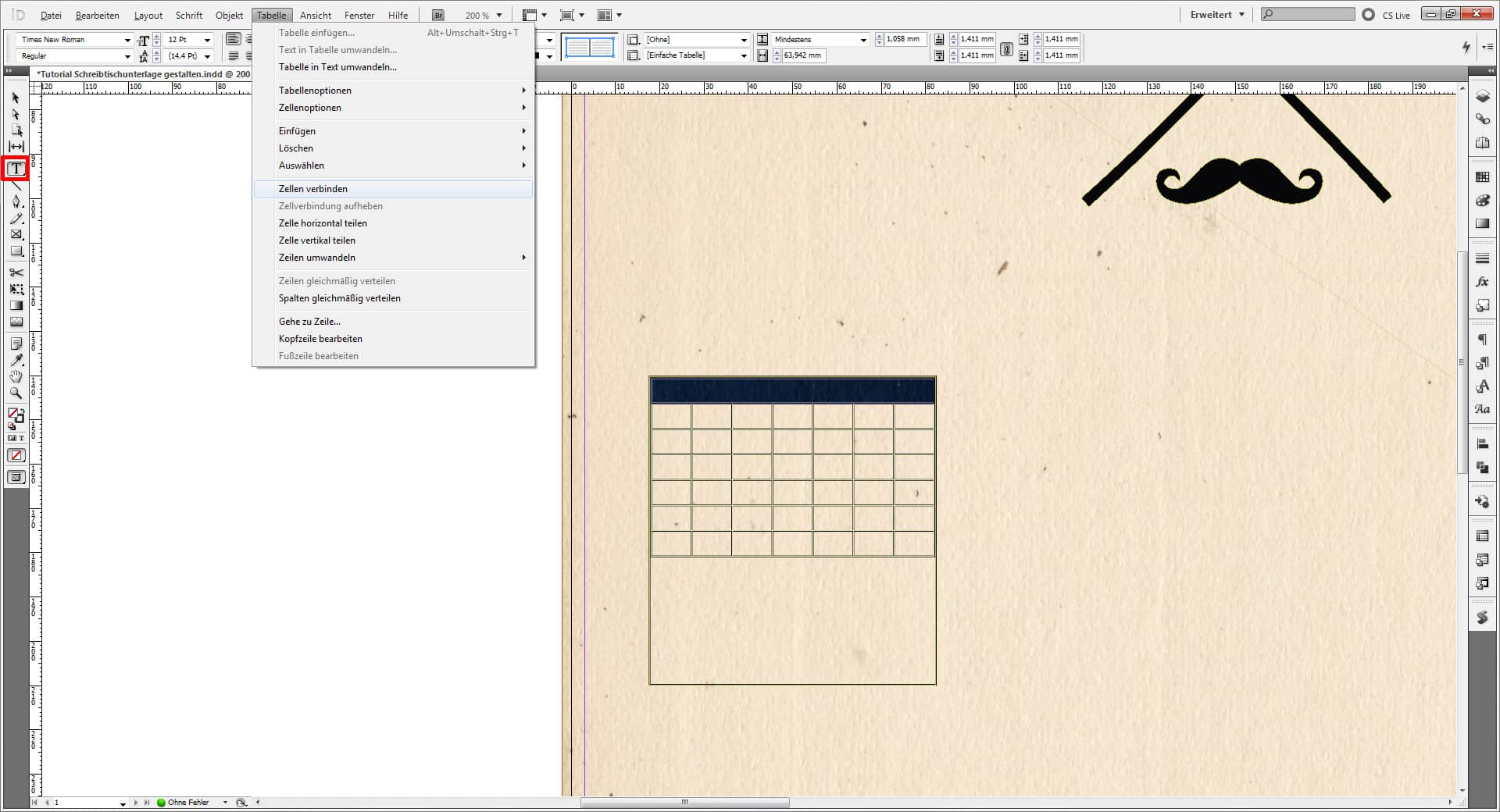
Task: Click Spalten gleichmäßig verteilen menu entry
Action: click(339, 298)
